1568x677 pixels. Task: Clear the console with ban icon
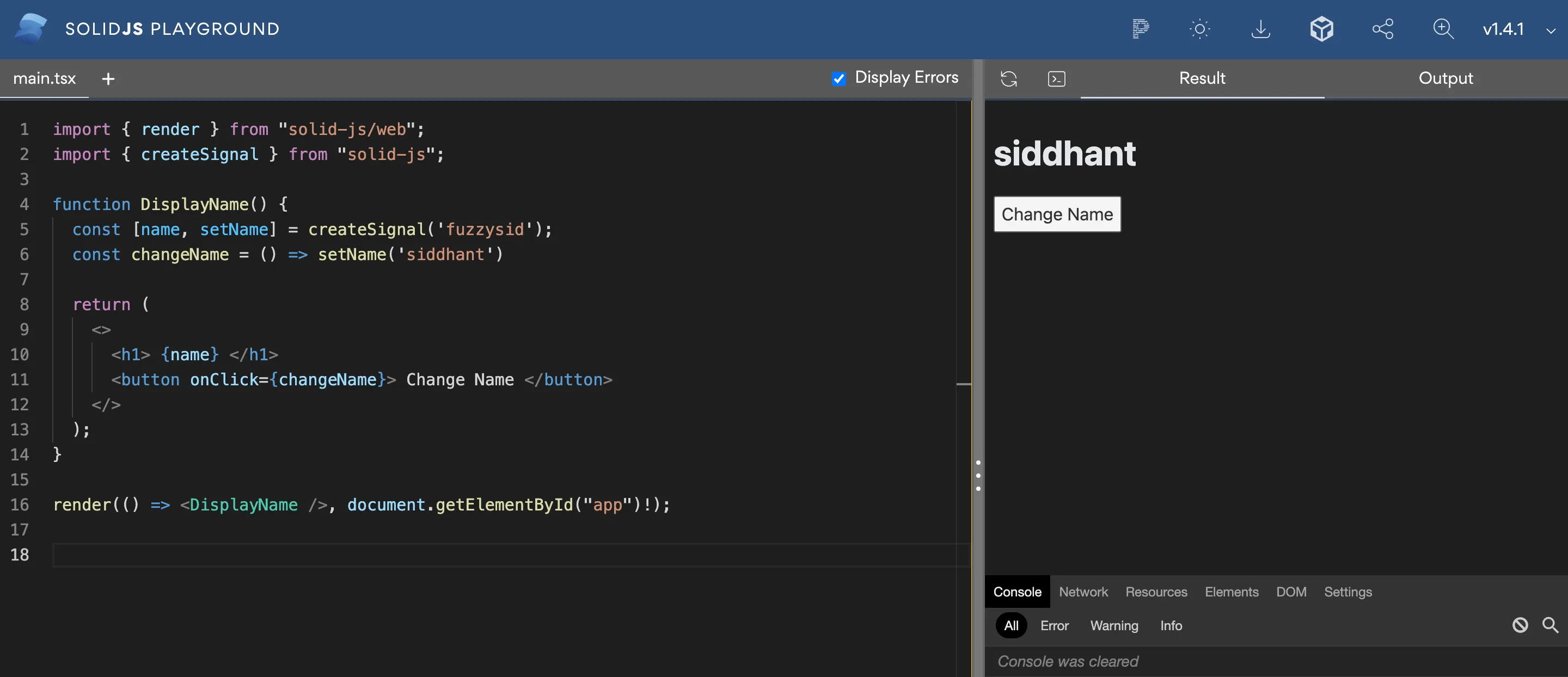pyautogui.click(x=1520, y=625)
